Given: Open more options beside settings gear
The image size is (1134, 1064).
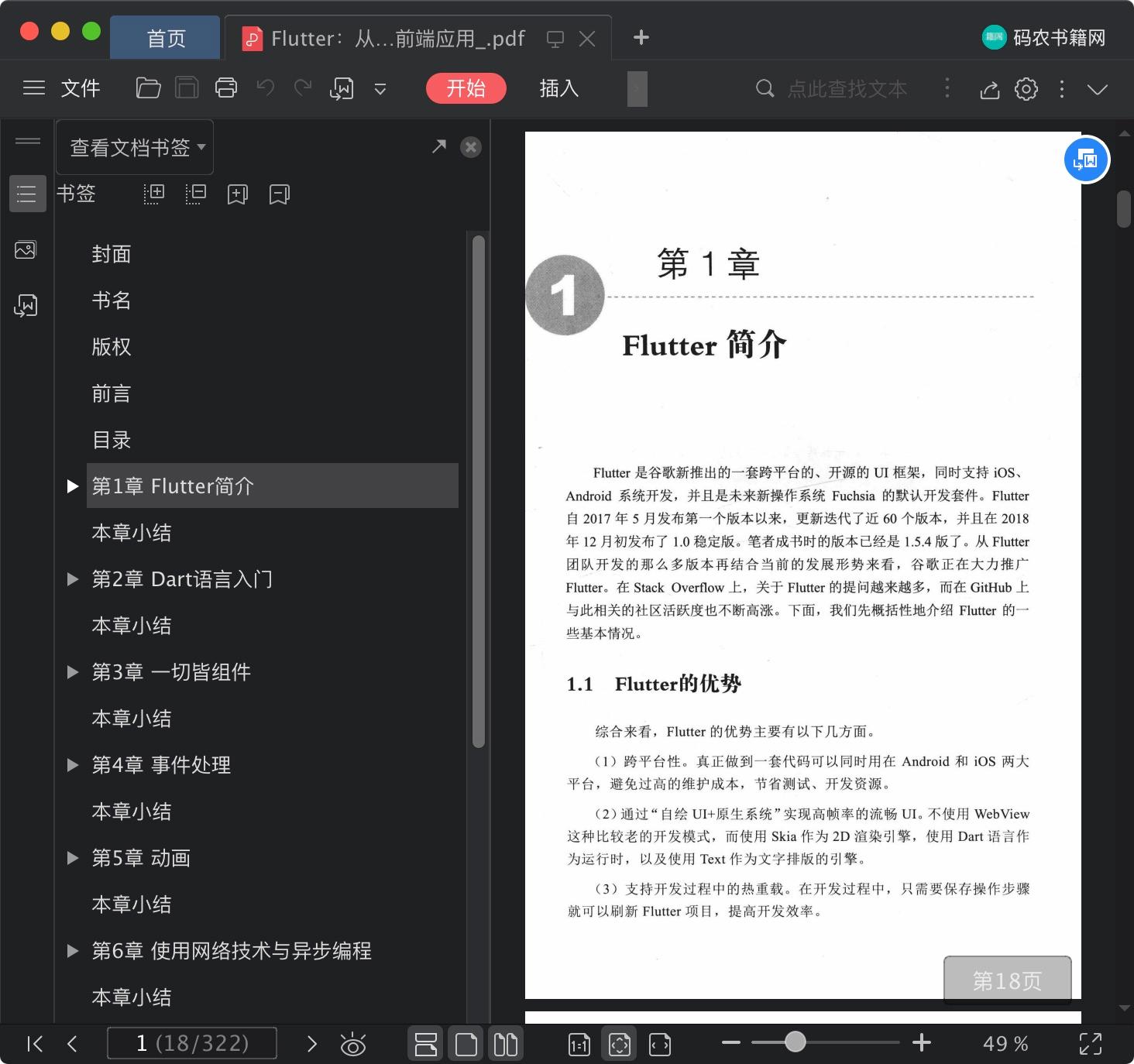Looking at the screenshot, I should [1062, 89].
